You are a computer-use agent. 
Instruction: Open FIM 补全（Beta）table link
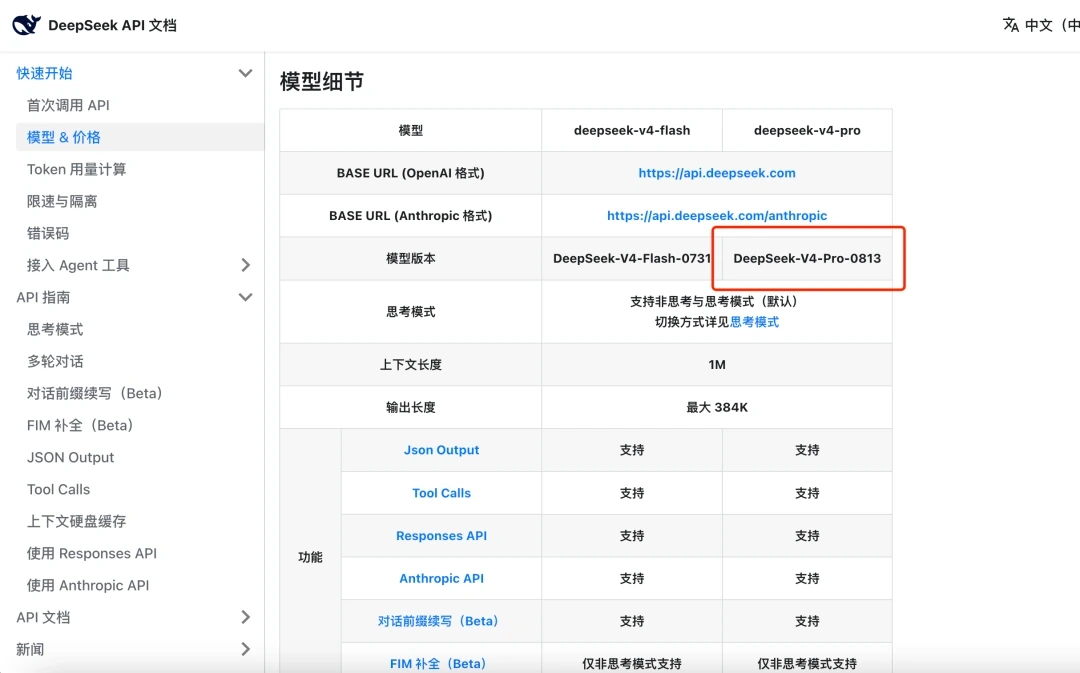click(x=439, y=664)
